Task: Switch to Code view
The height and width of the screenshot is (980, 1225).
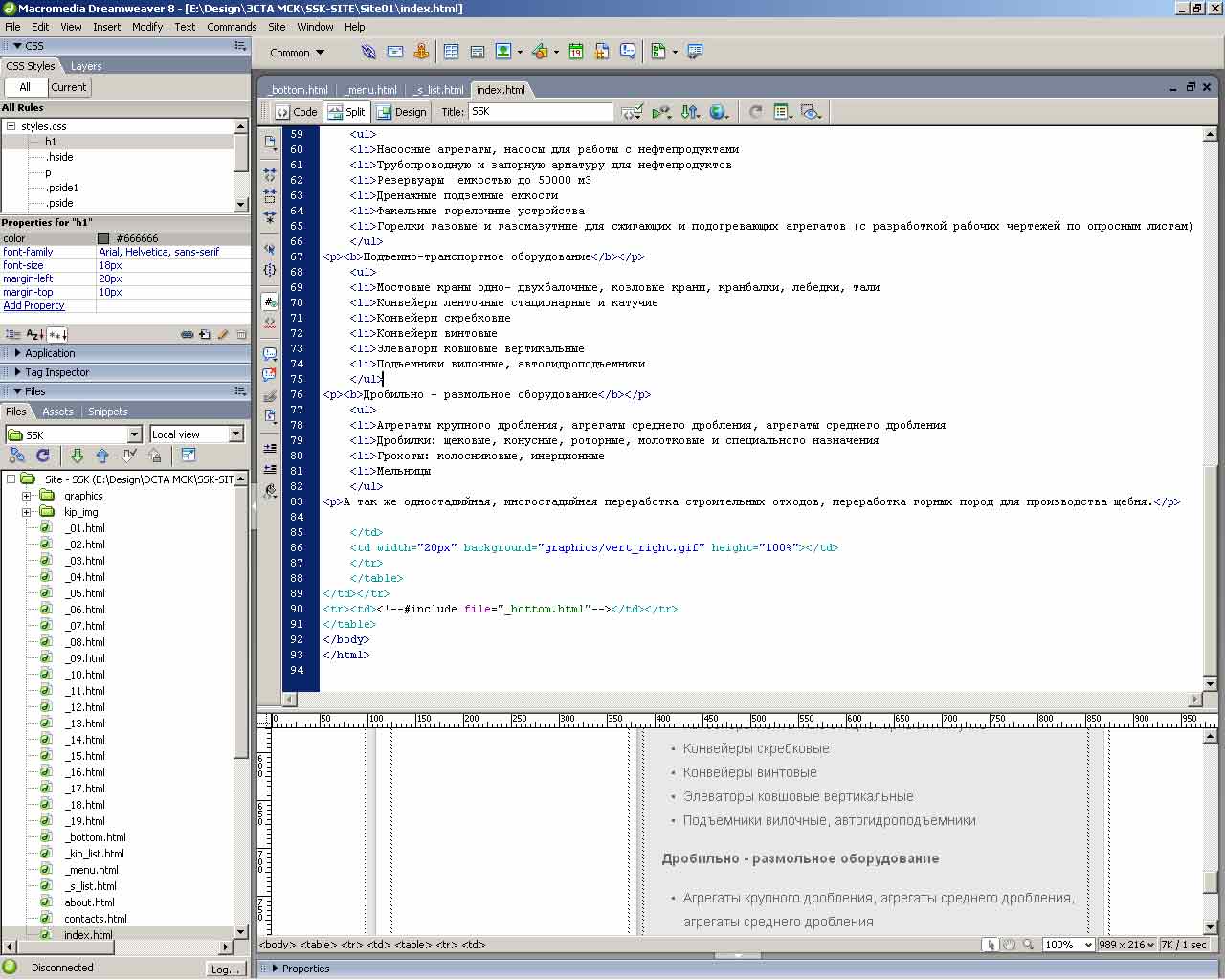Action: 297,112
